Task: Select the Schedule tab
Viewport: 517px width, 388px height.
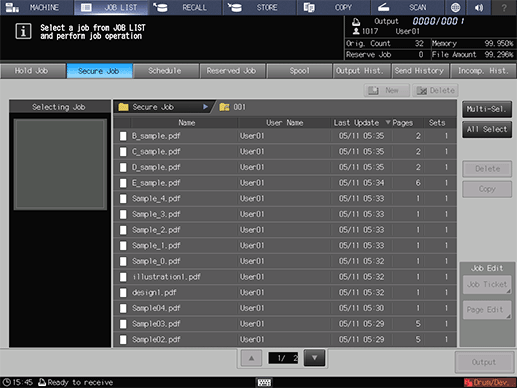Action: click(166, 71)
